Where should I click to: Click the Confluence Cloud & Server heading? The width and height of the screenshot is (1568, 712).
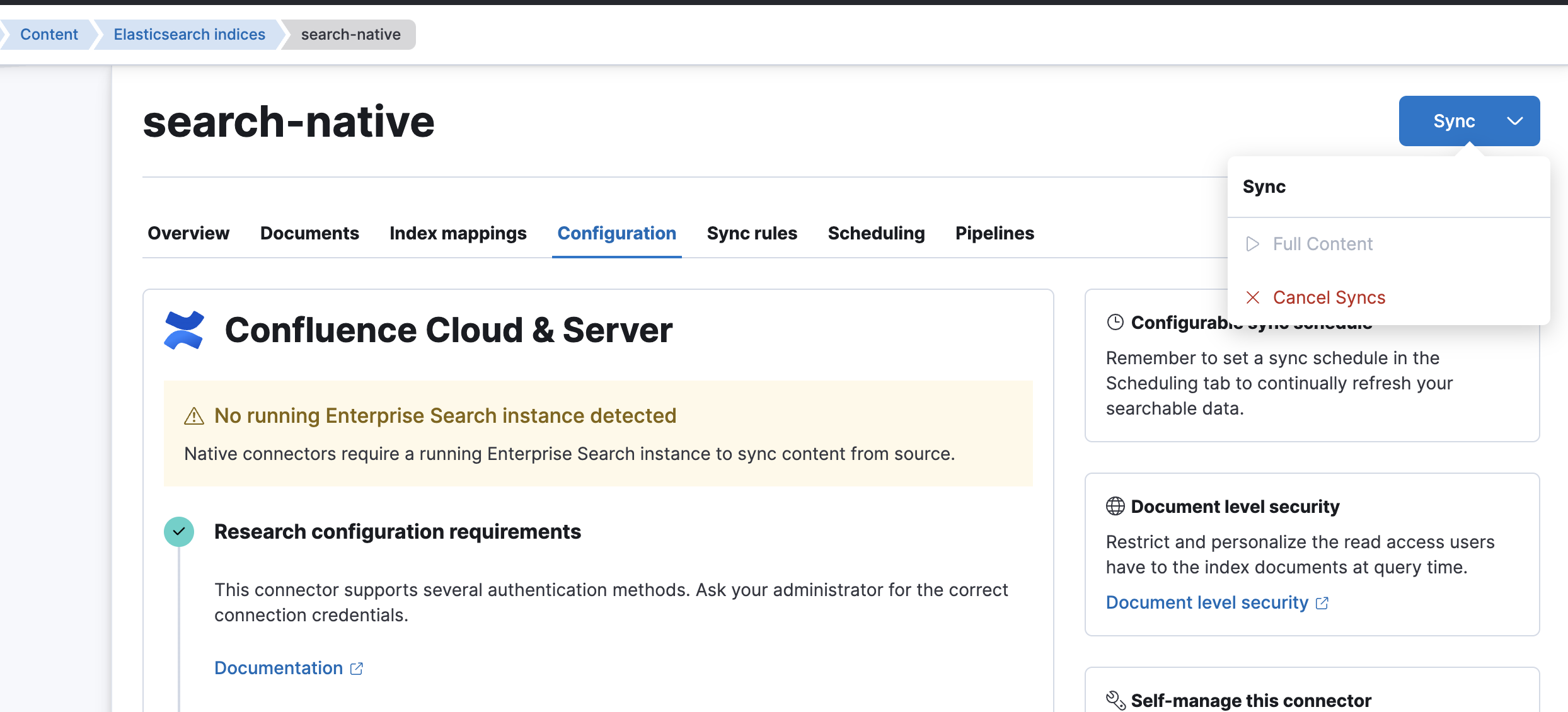(x=449, y=330)
